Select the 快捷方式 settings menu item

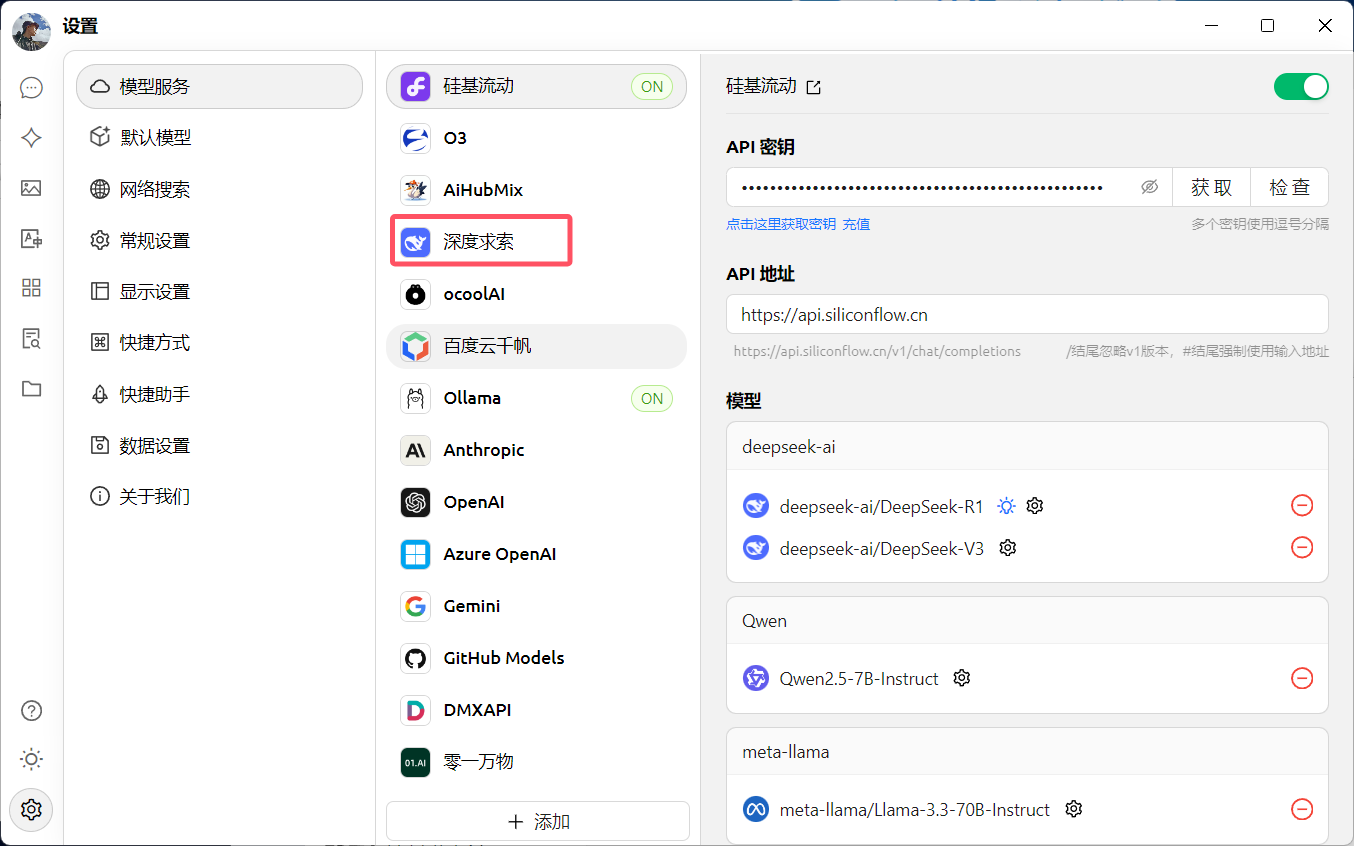(x=219, y=343)
